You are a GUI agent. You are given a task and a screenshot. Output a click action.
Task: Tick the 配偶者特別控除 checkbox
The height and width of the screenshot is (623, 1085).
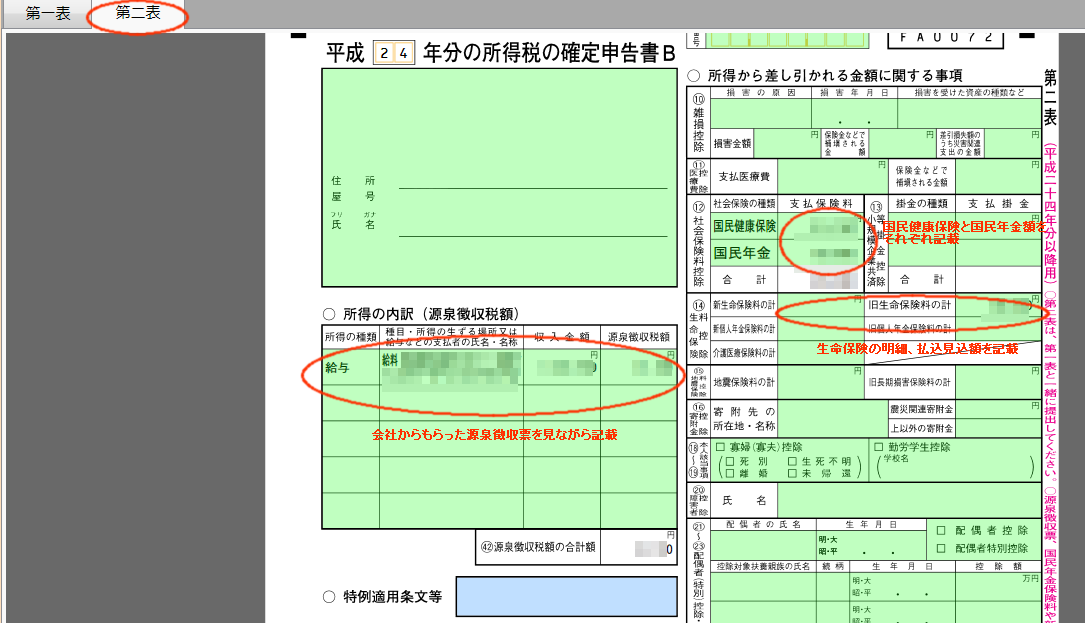940,548
